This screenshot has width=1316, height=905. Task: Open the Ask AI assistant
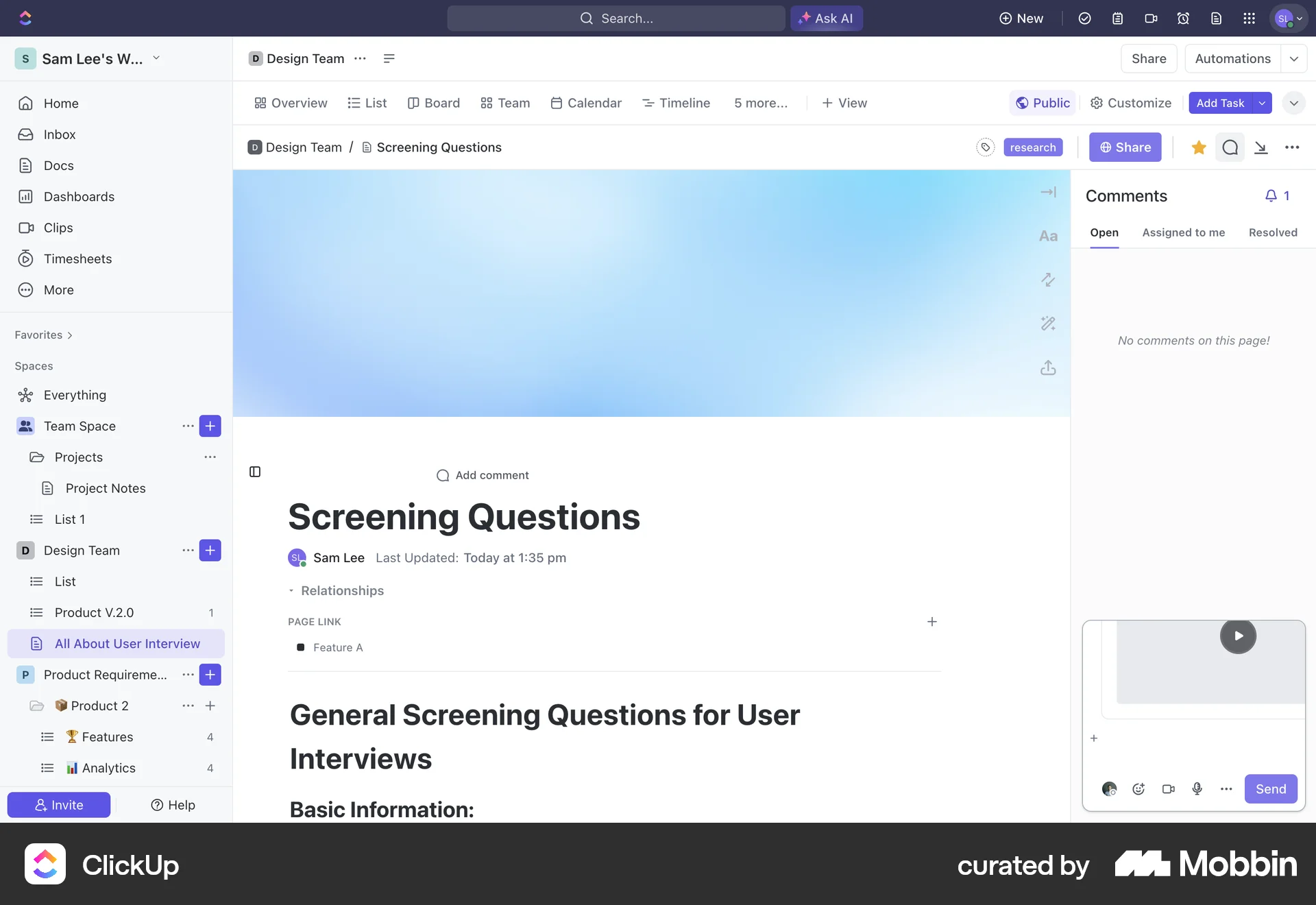[x=826, y=19]
